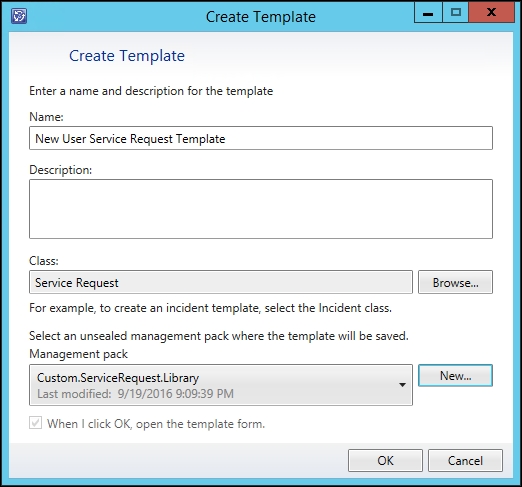Close the dialog with the red X

[491, 13]
